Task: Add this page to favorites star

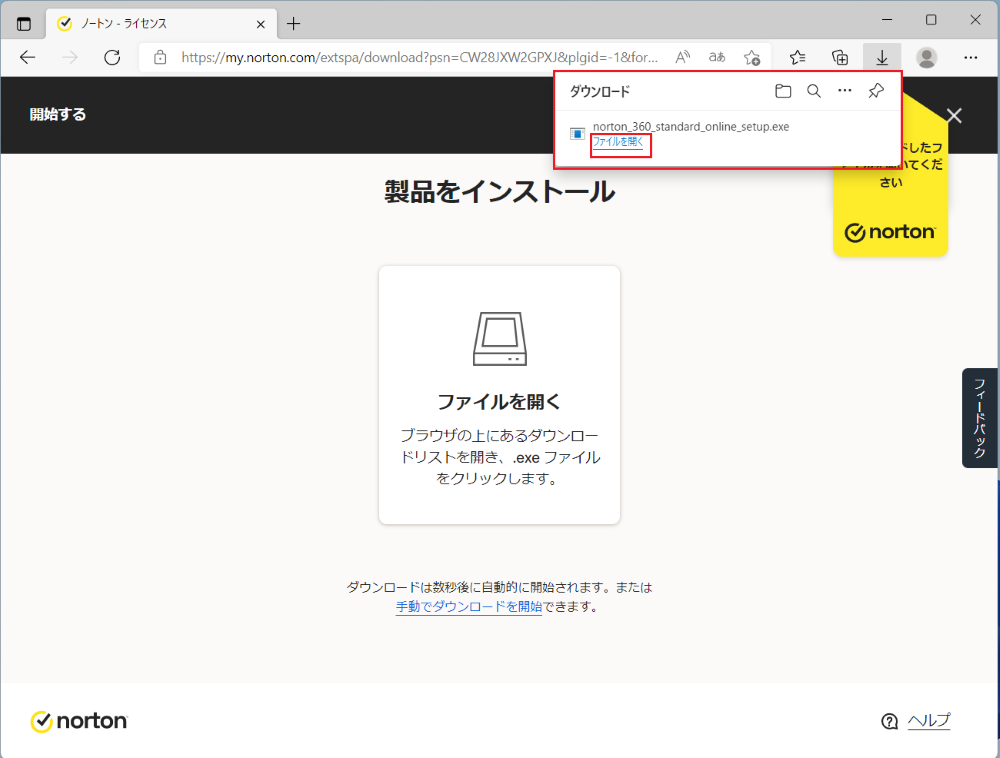Action: [752, 57]
